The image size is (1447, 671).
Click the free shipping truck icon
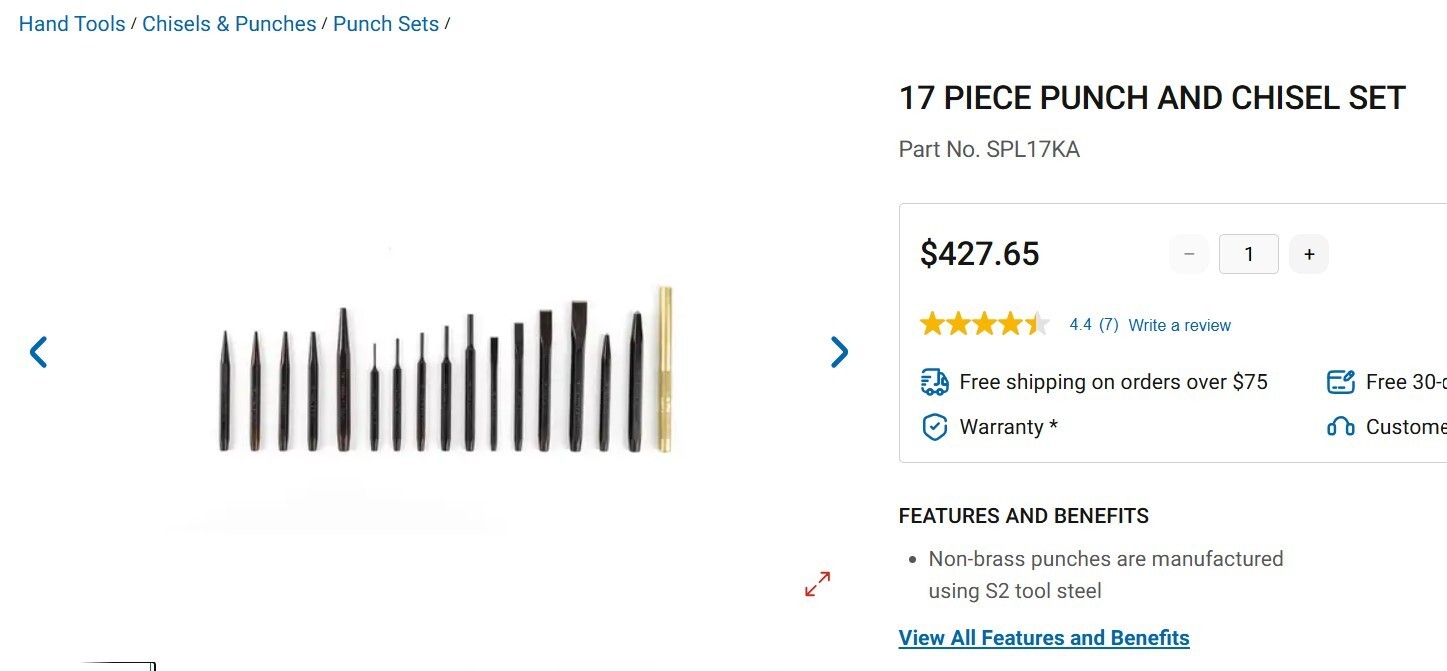[934, 382]
